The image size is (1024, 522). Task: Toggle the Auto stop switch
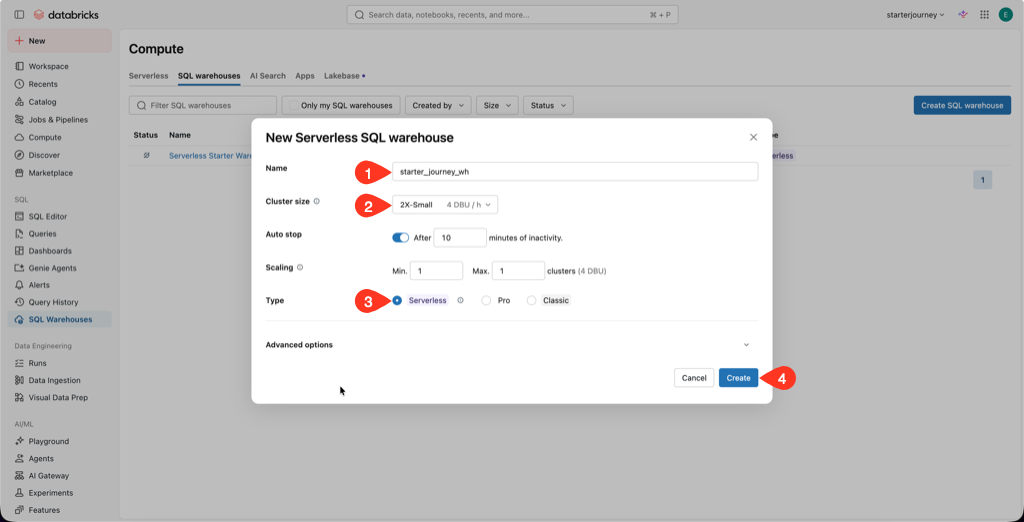tap(400, 238)
